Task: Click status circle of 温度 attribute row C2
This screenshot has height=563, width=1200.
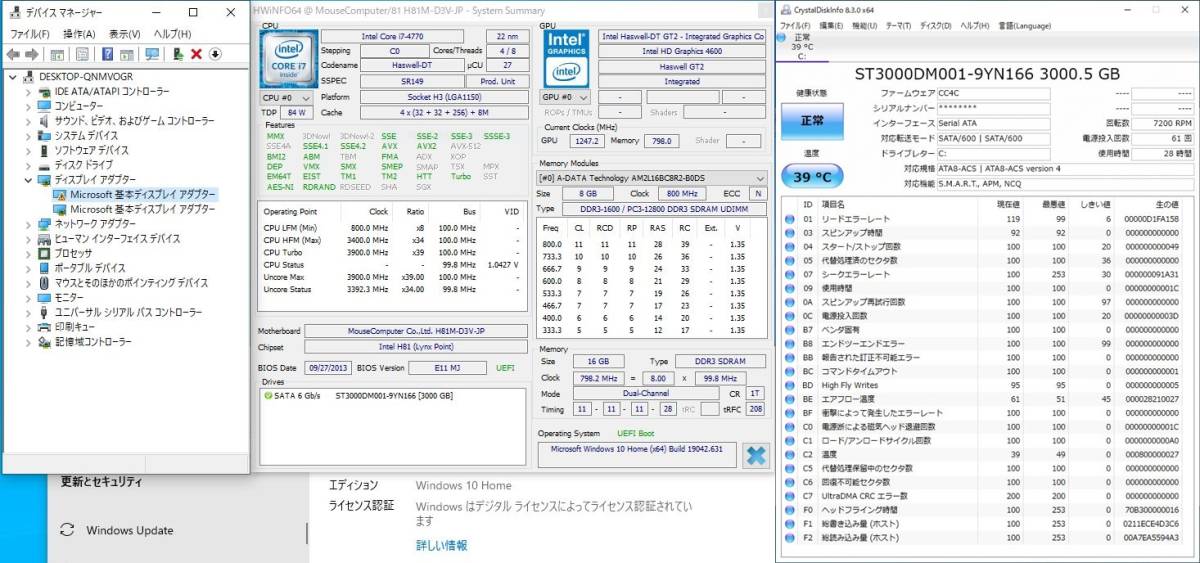Action: tap(791, 454)
